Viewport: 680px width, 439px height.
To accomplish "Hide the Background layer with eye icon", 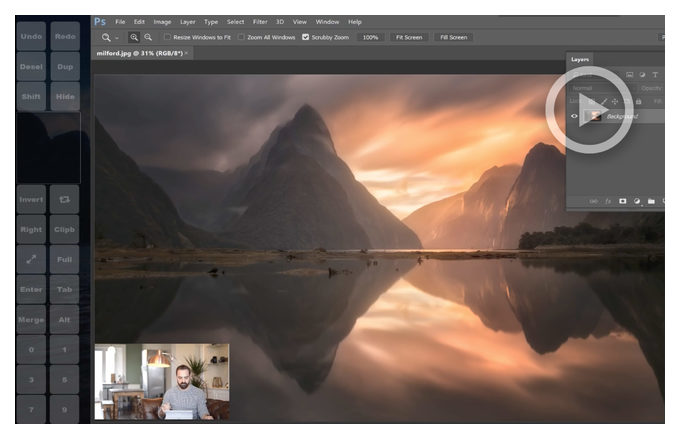I will pos(574,116).
